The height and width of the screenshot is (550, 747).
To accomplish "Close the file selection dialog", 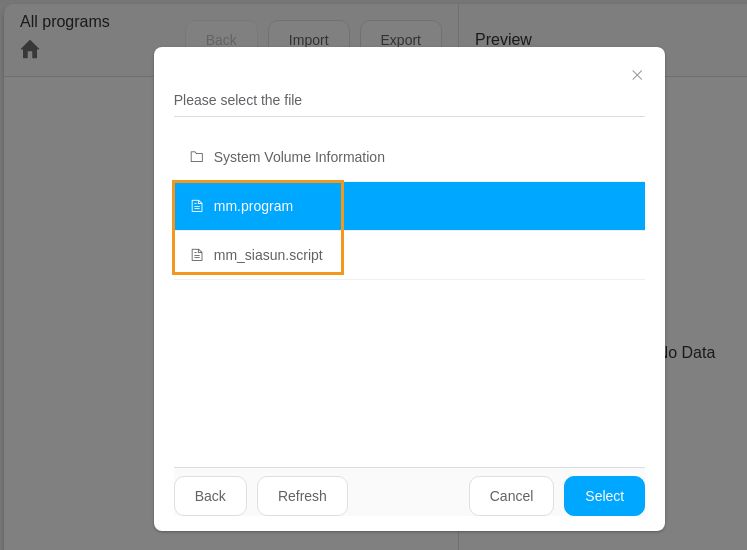I will [x=637, y=75].
